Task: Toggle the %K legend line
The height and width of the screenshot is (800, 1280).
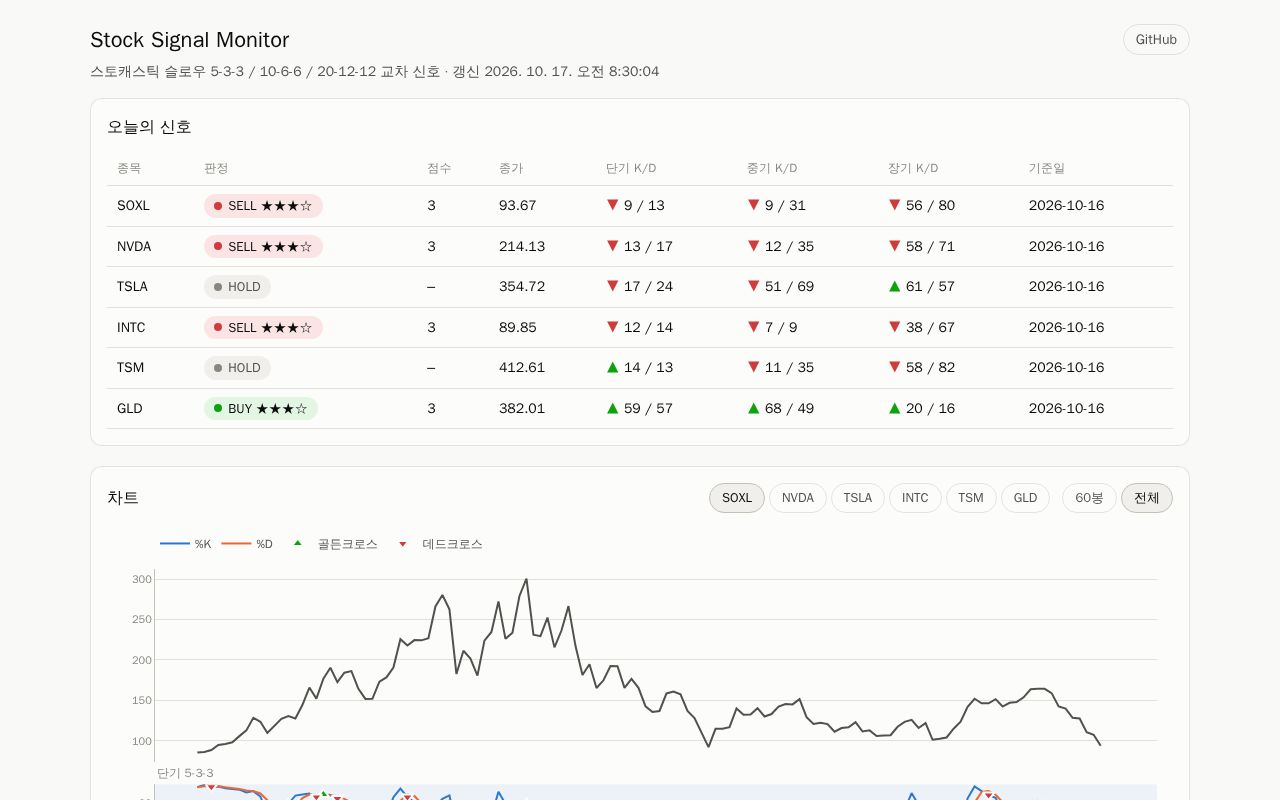Action: (x=186, y=544)
